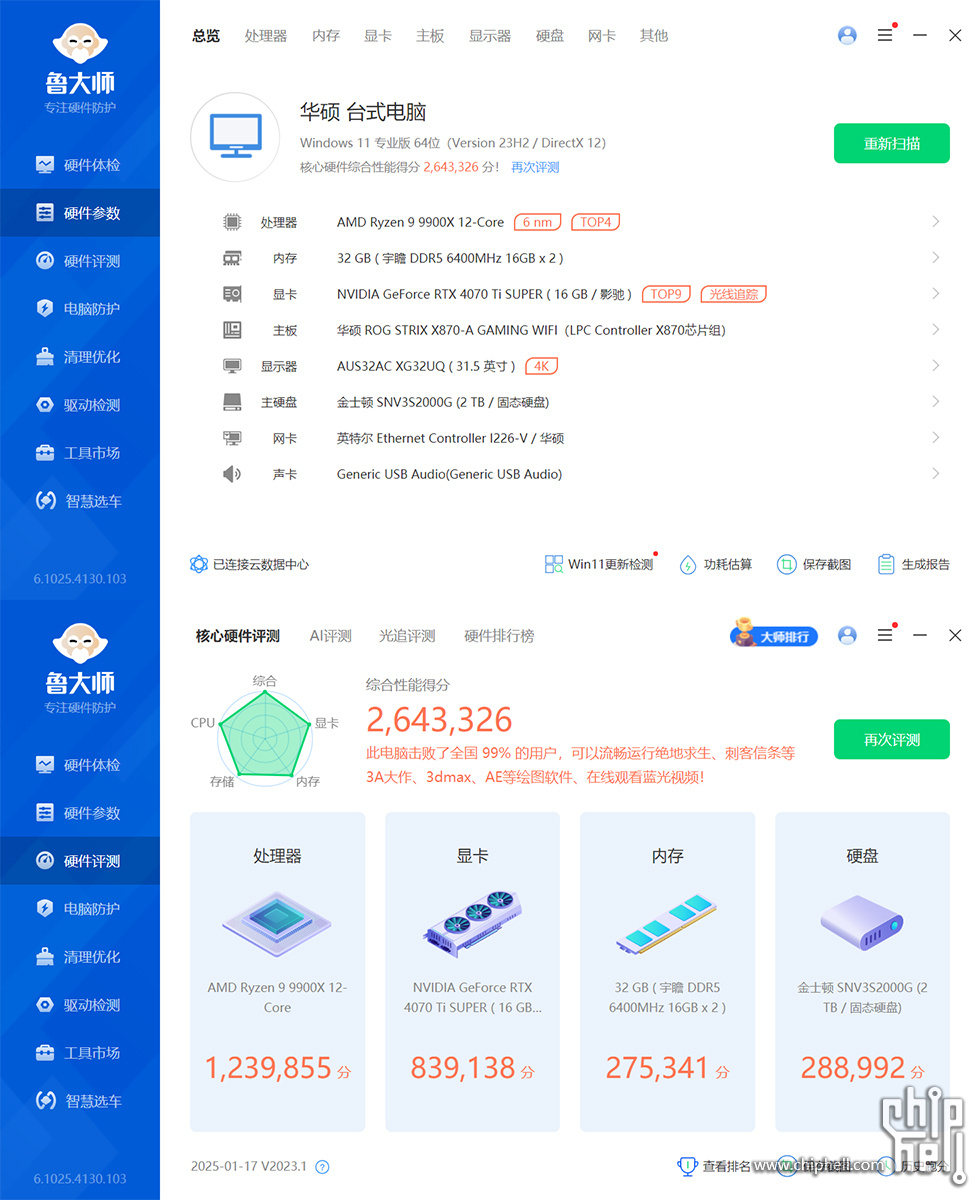Open 功耗估算 power estimate tool

(715, 564)
